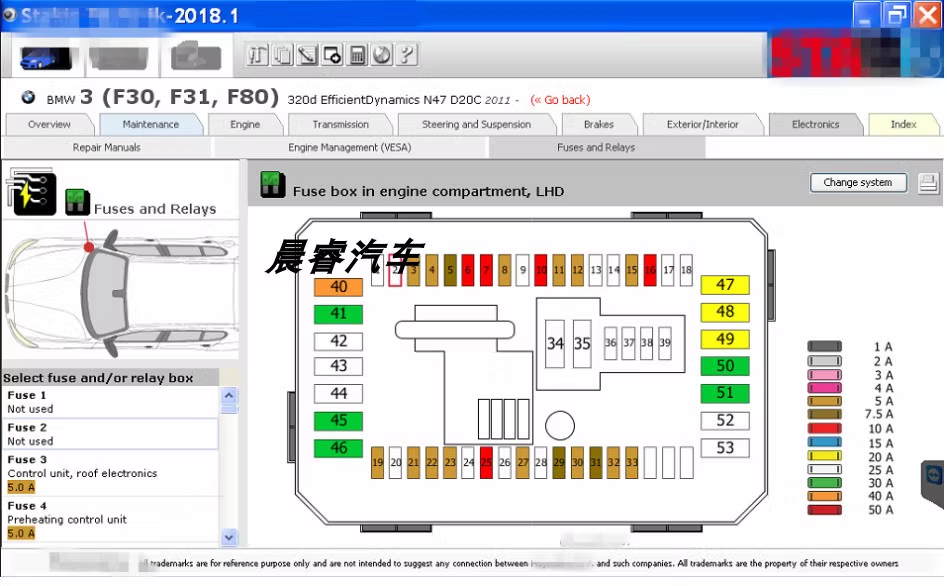This screenshot has width=947, height=586.
Task: Click the car top-view location thumbnail
Action: (121, 291)
